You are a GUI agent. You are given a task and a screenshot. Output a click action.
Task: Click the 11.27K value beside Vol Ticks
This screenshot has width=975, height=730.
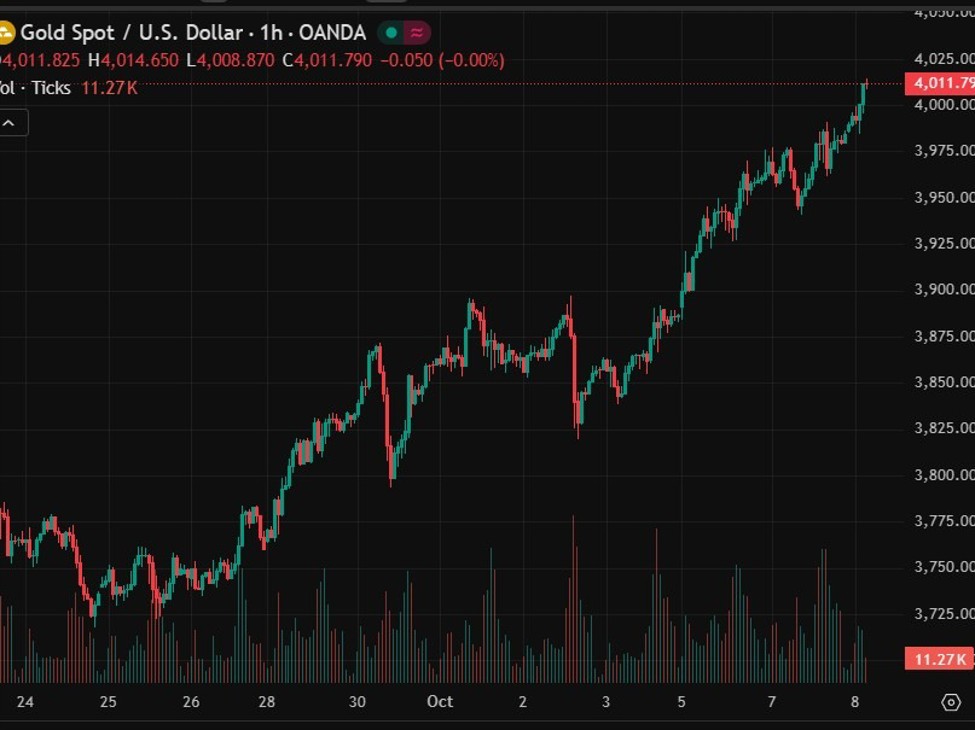108,88
